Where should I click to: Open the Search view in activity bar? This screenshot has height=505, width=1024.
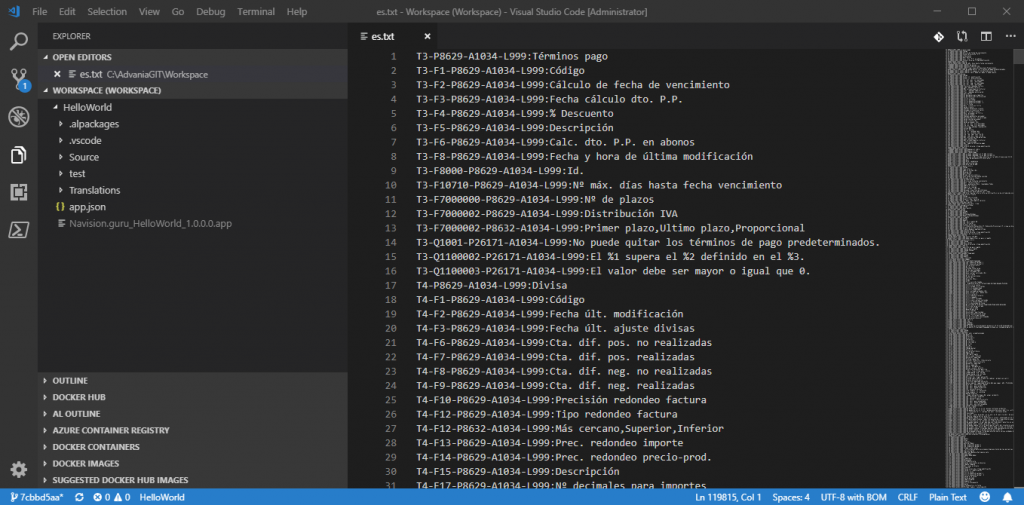click(19, 42)
